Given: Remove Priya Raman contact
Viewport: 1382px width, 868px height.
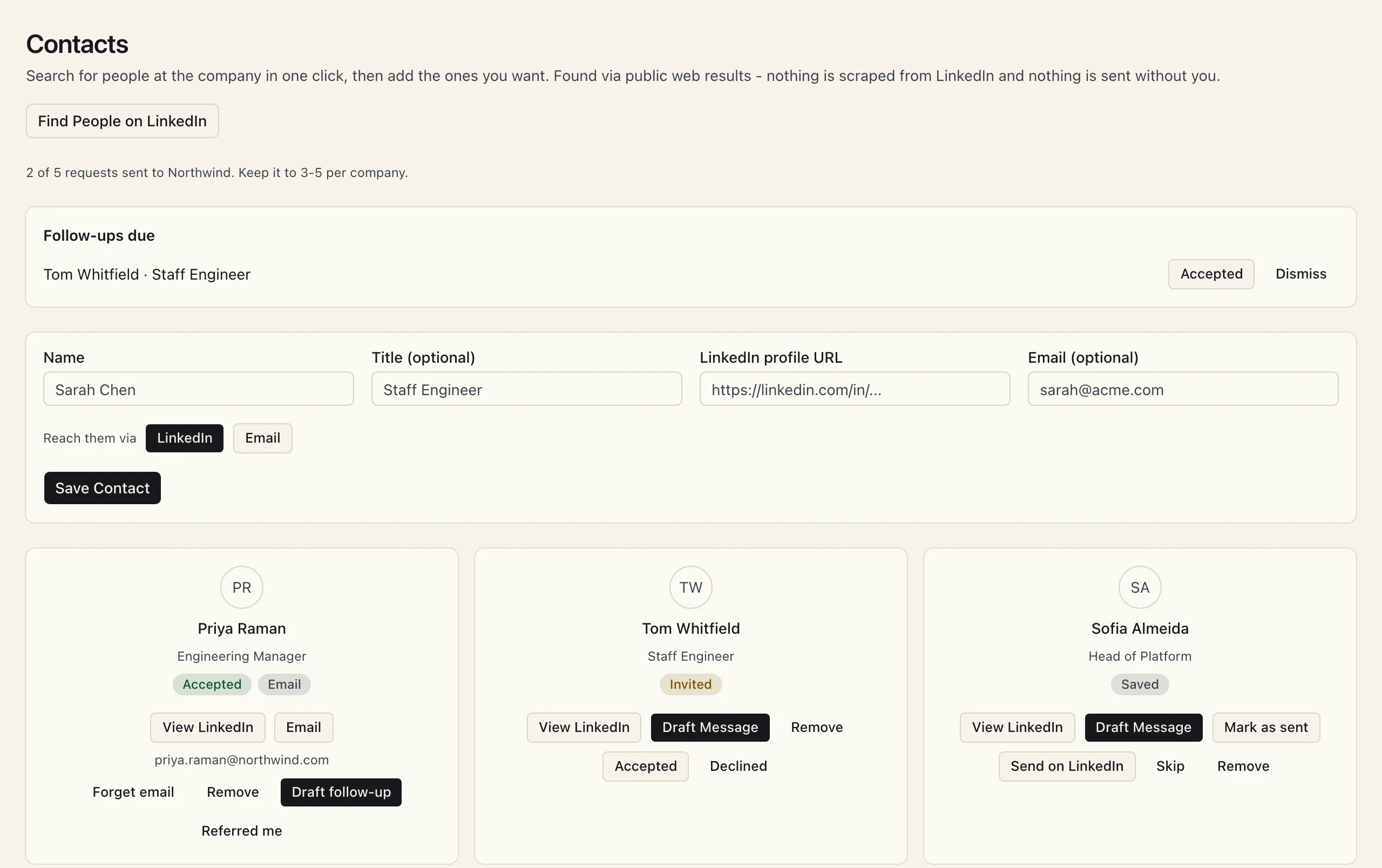Looking at the screenshot, I should (x=233, y=792).
